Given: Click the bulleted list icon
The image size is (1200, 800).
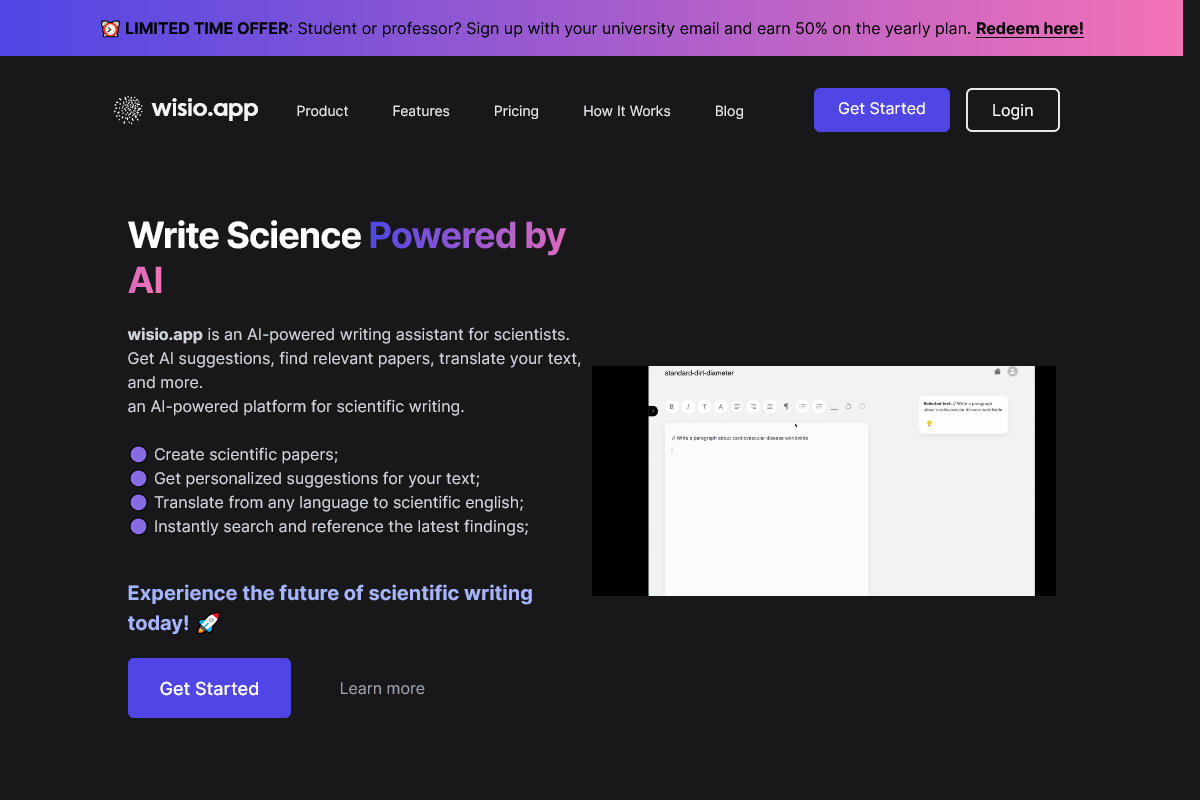Looking at the screenshot, I should [803, 406].
